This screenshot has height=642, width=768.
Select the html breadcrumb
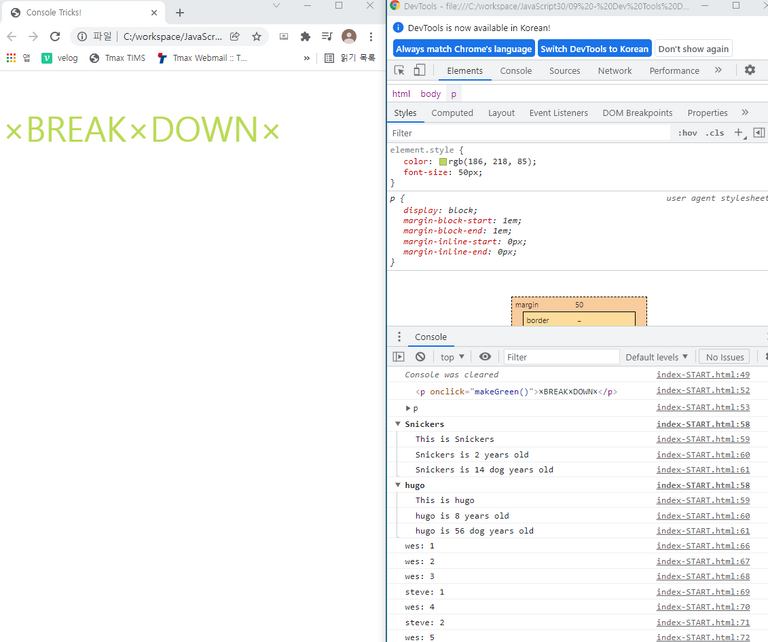tap(401, 94)
